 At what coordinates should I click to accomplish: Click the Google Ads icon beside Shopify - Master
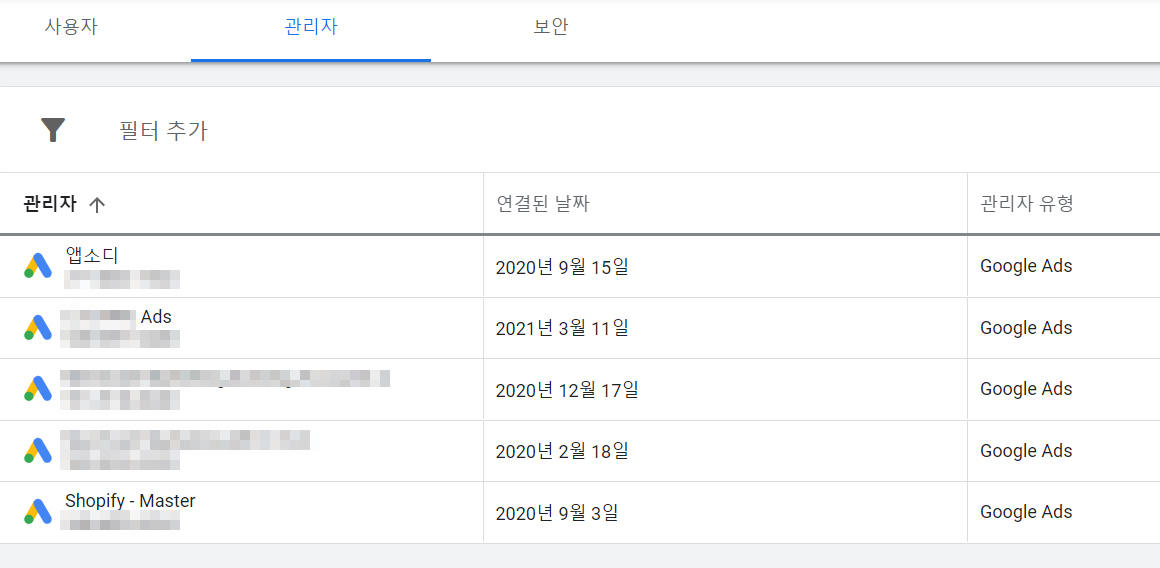click(38, 512)
